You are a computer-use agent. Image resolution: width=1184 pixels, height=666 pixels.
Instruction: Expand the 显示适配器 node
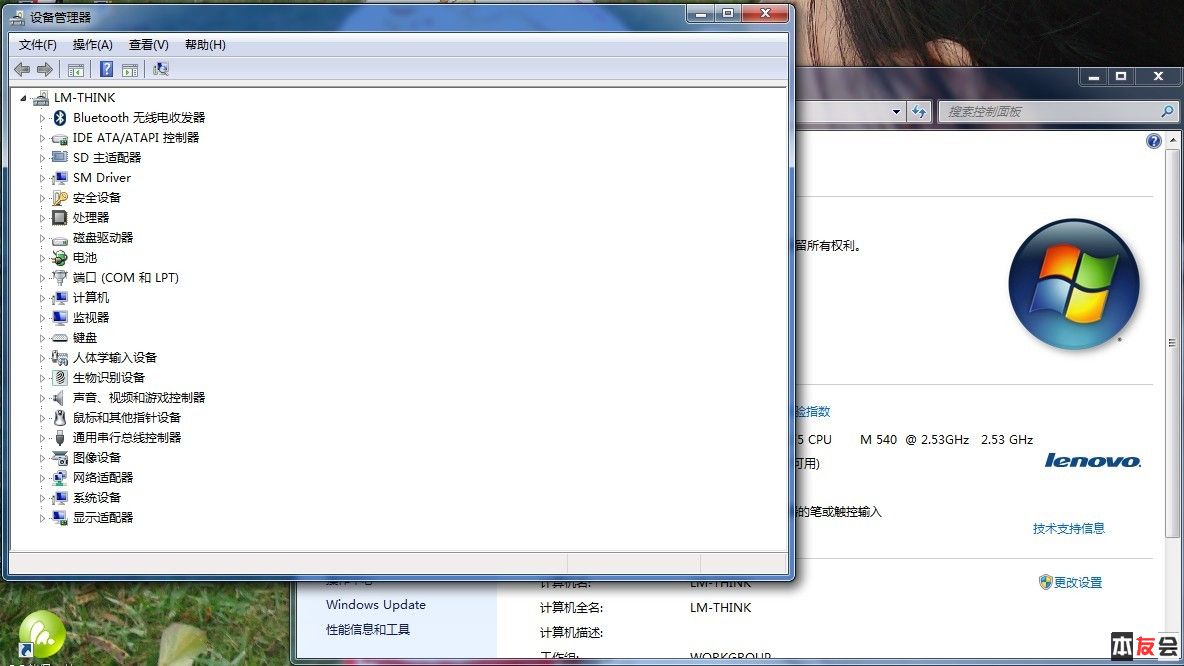click(x=42, y=519)
